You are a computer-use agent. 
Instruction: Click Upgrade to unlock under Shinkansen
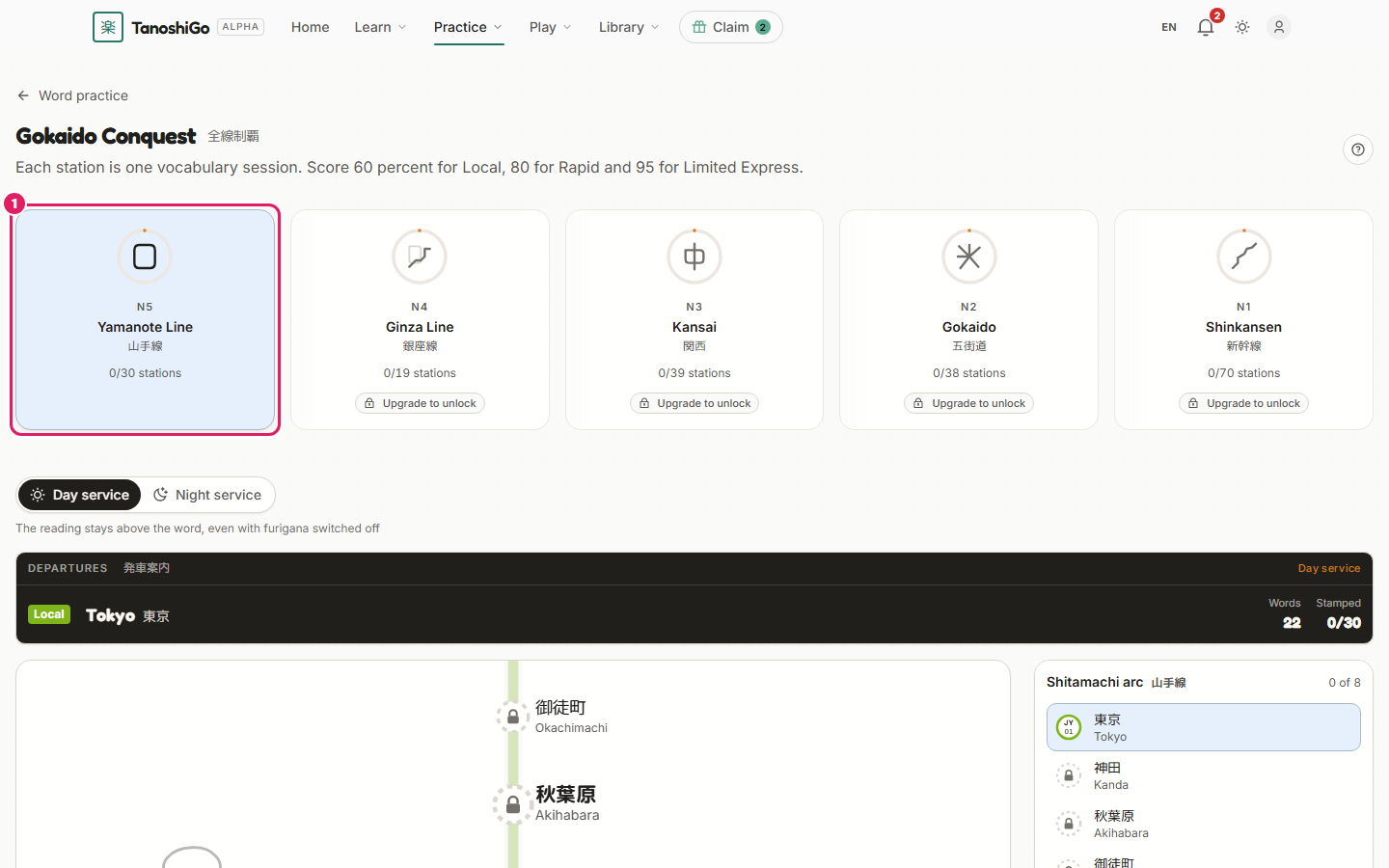tap(1244, 403)
